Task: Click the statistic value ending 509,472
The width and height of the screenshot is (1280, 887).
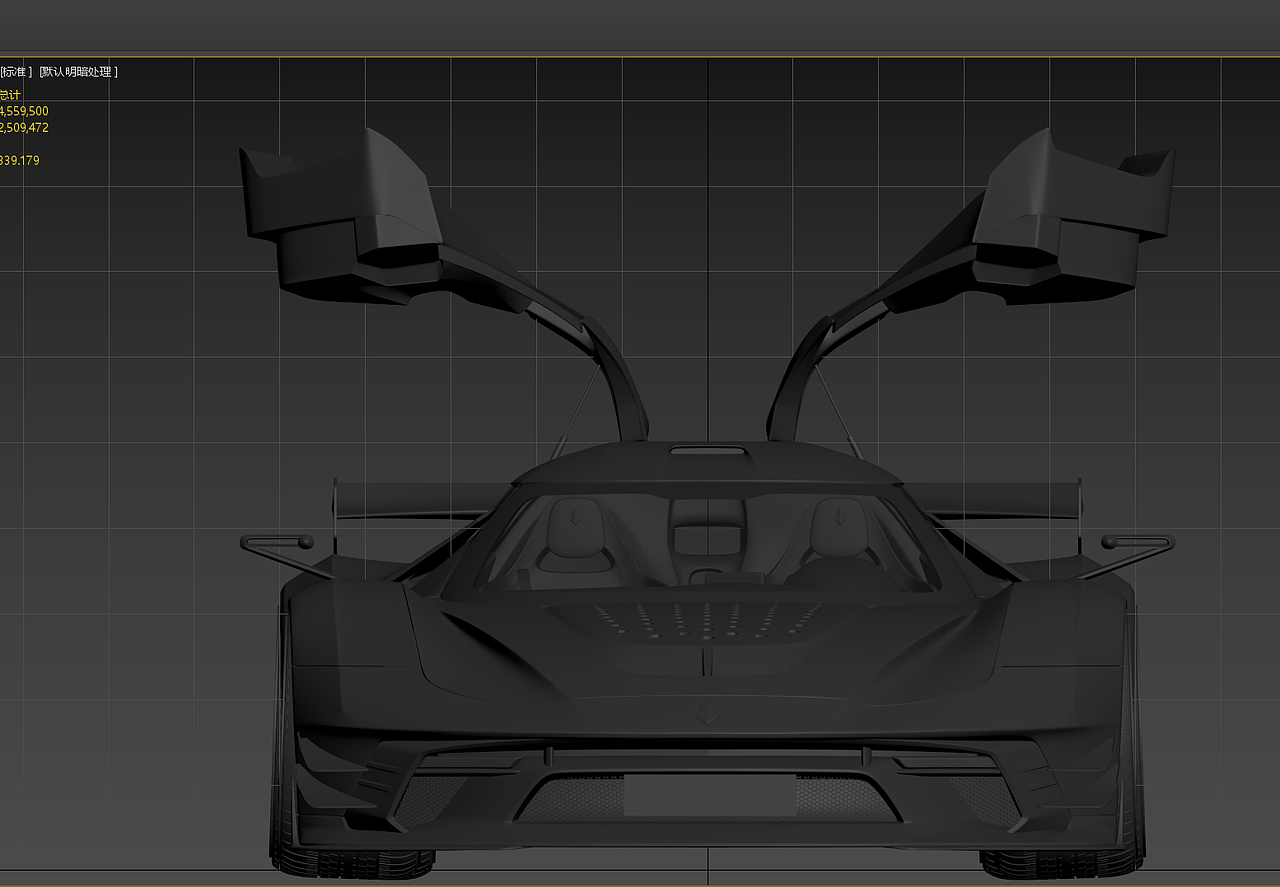Action: coord(24,128)
